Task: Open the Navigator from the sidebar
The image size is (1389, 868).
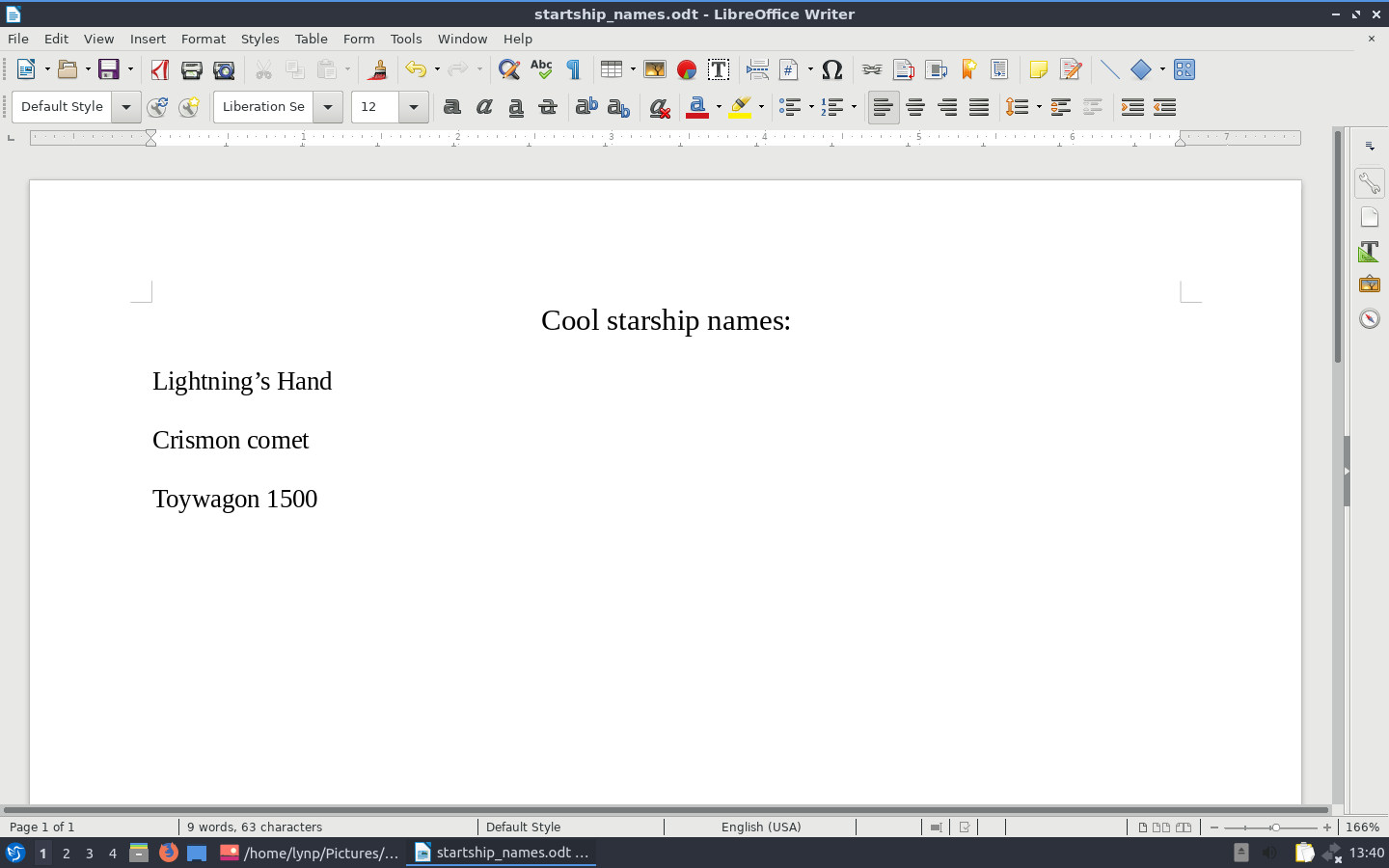Action: tap(1370, 318)
